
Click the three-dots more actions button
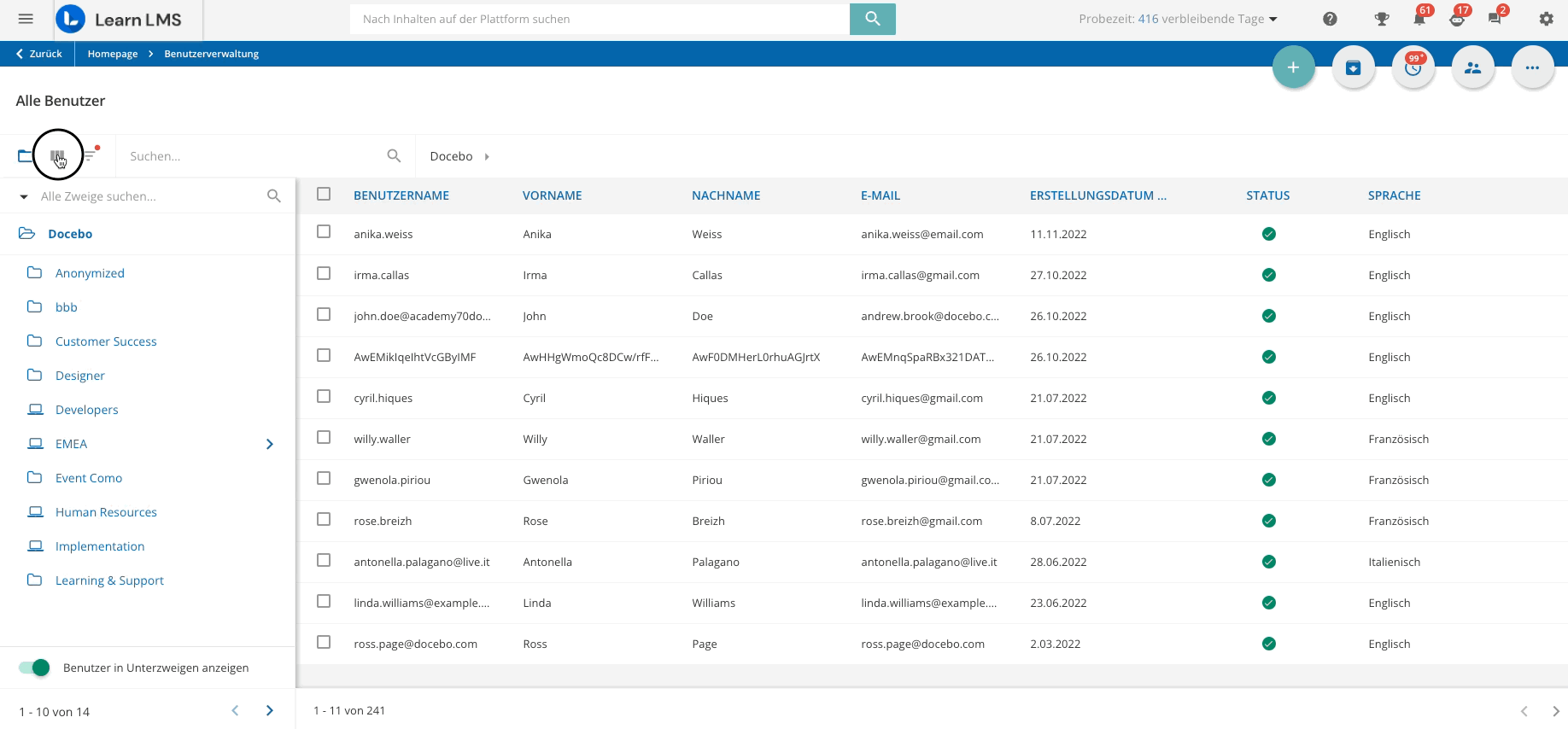pyautogui.click(x=1532, y=67)
